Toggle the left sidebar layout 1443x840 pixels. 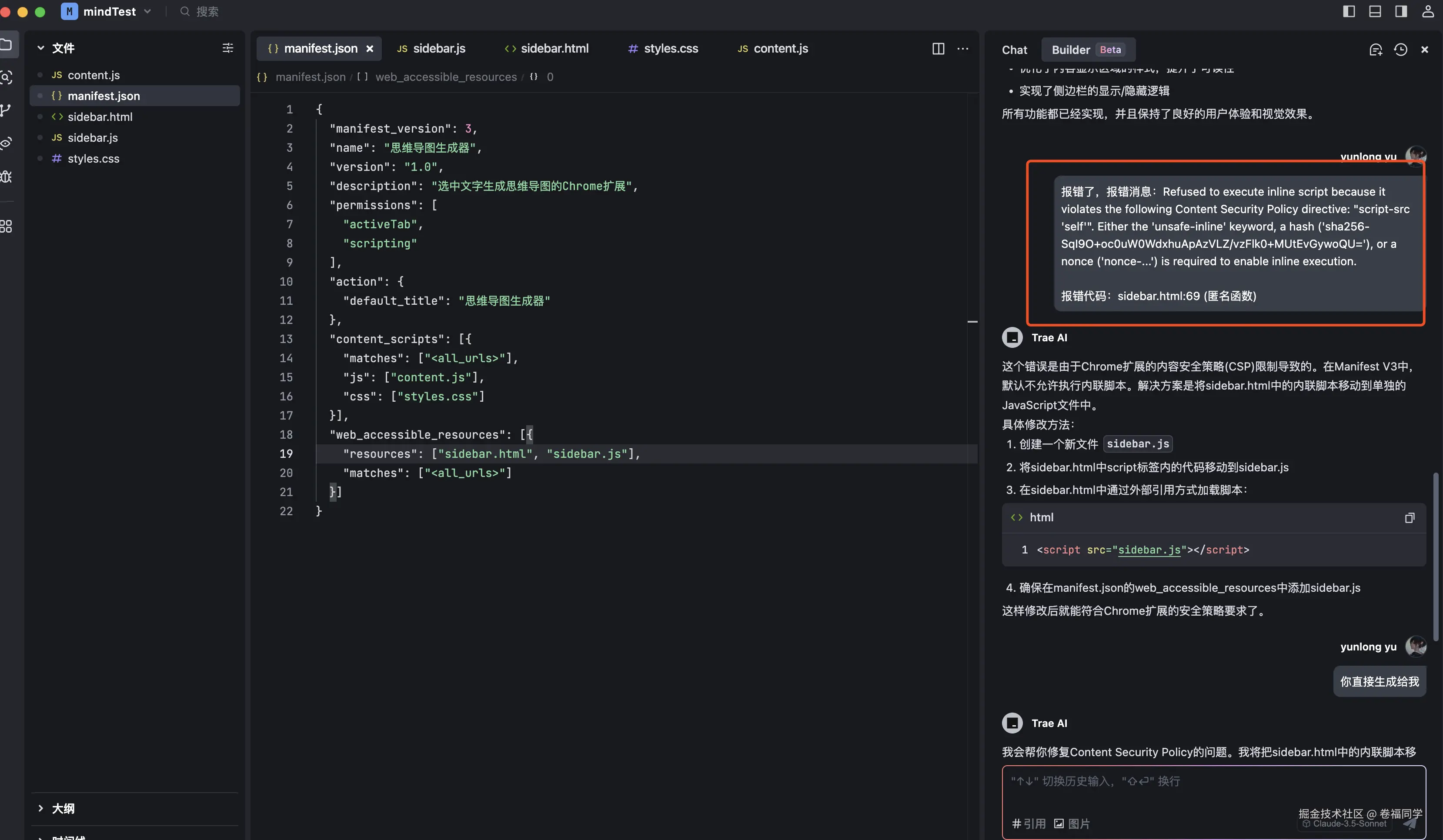[1349, 11]
